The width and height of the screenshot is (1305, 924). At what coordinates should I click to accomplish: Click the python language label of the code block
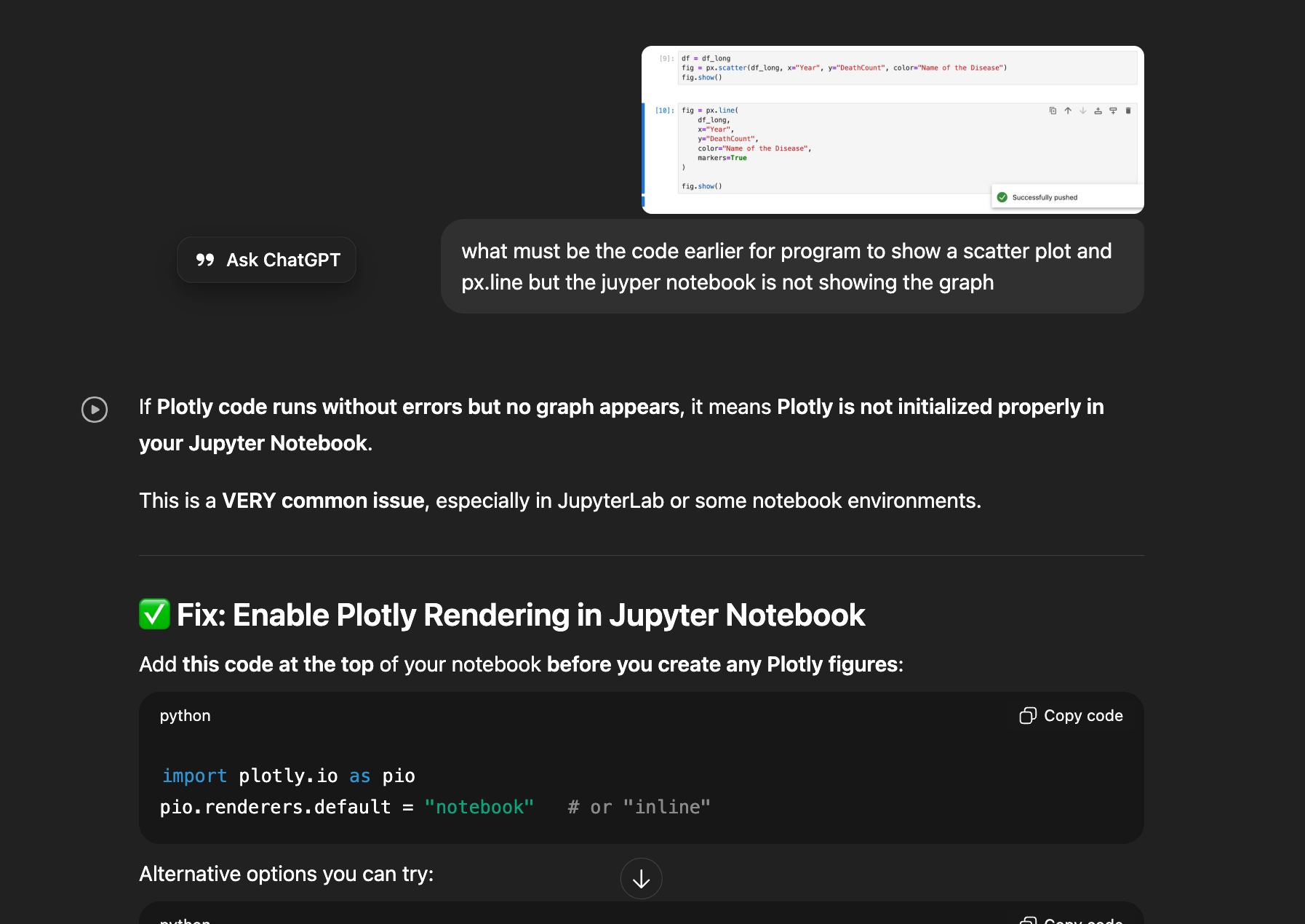pos(185,716)
